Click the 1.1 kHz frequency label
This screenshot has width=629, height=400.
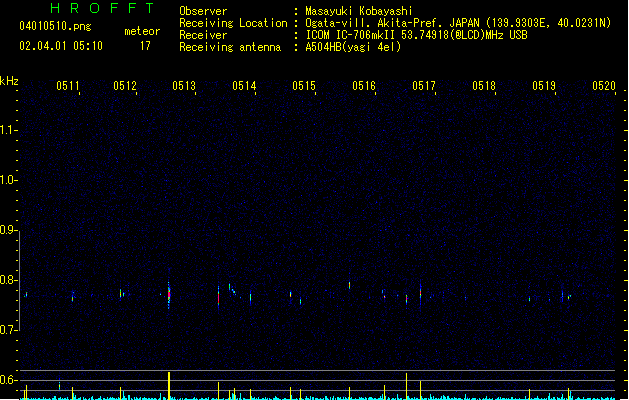click(8, 130)
